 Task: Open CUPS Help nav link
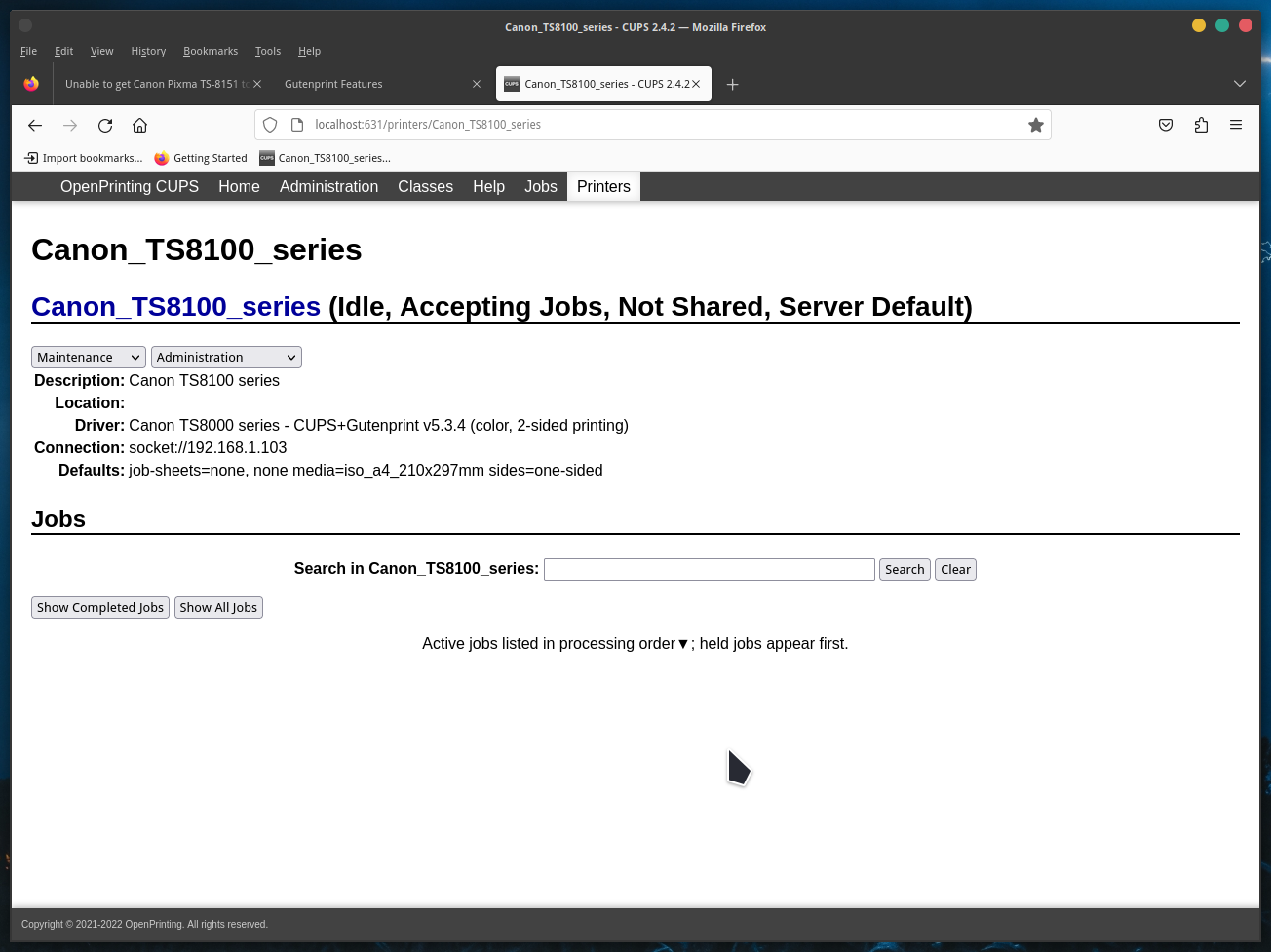click(x=488, y=187)
